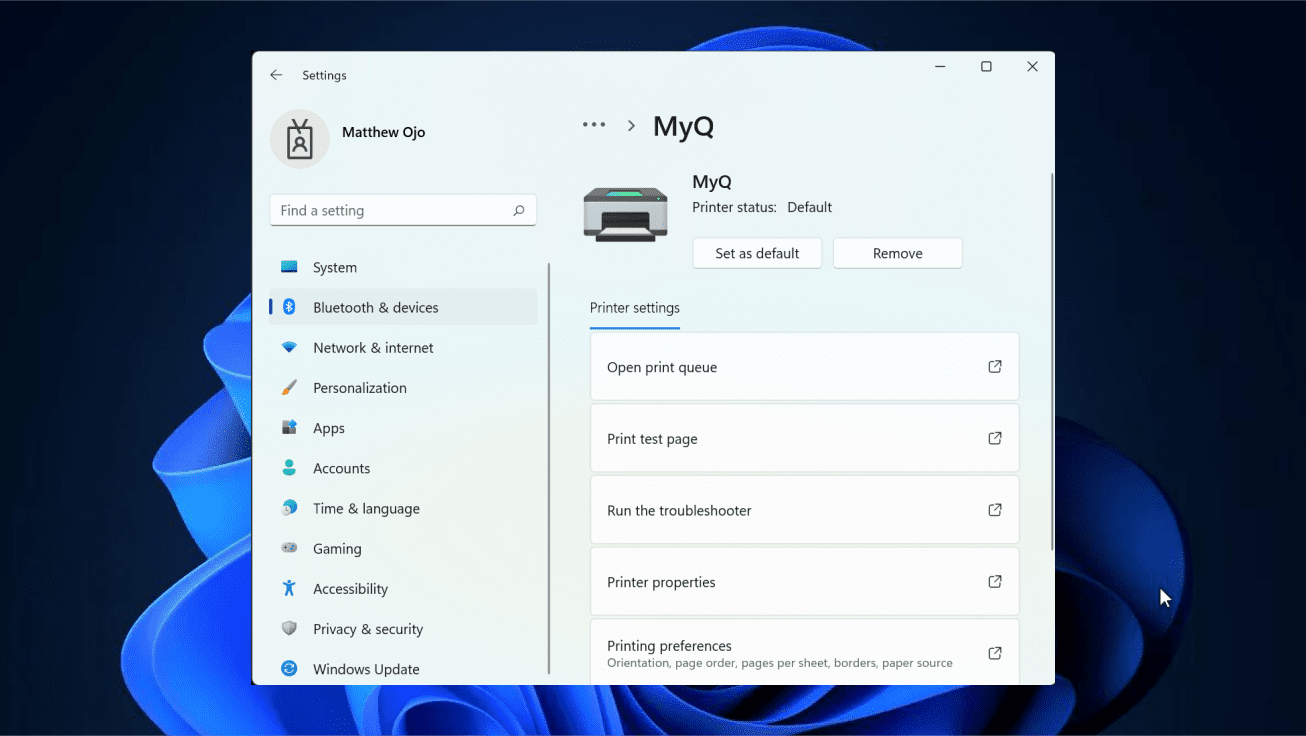Click the Bluetooth & devices icon
The height and width of the screenshot is (736, 1306).
coord(289,307)
